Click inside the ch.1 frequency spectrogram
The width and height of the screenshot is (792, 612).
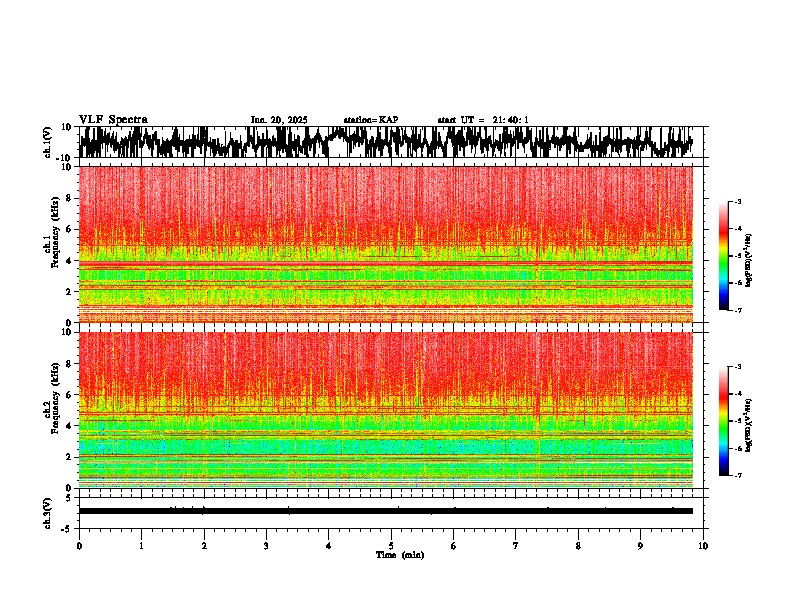[386, 244]
